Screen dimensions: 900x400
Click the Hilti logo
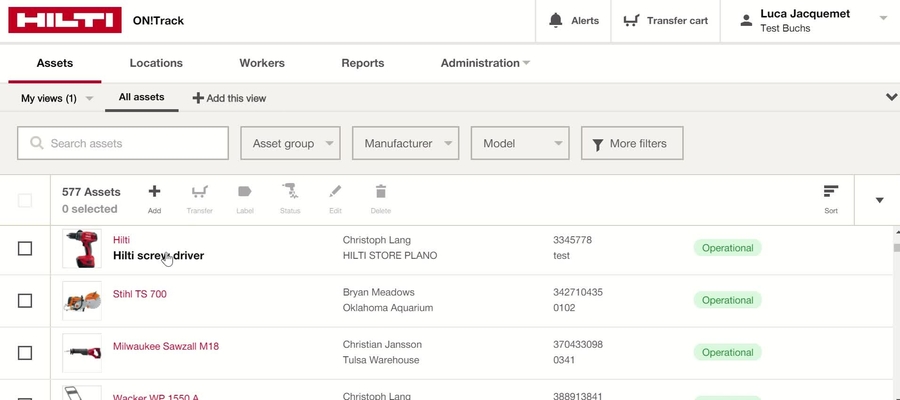[65, 20]
